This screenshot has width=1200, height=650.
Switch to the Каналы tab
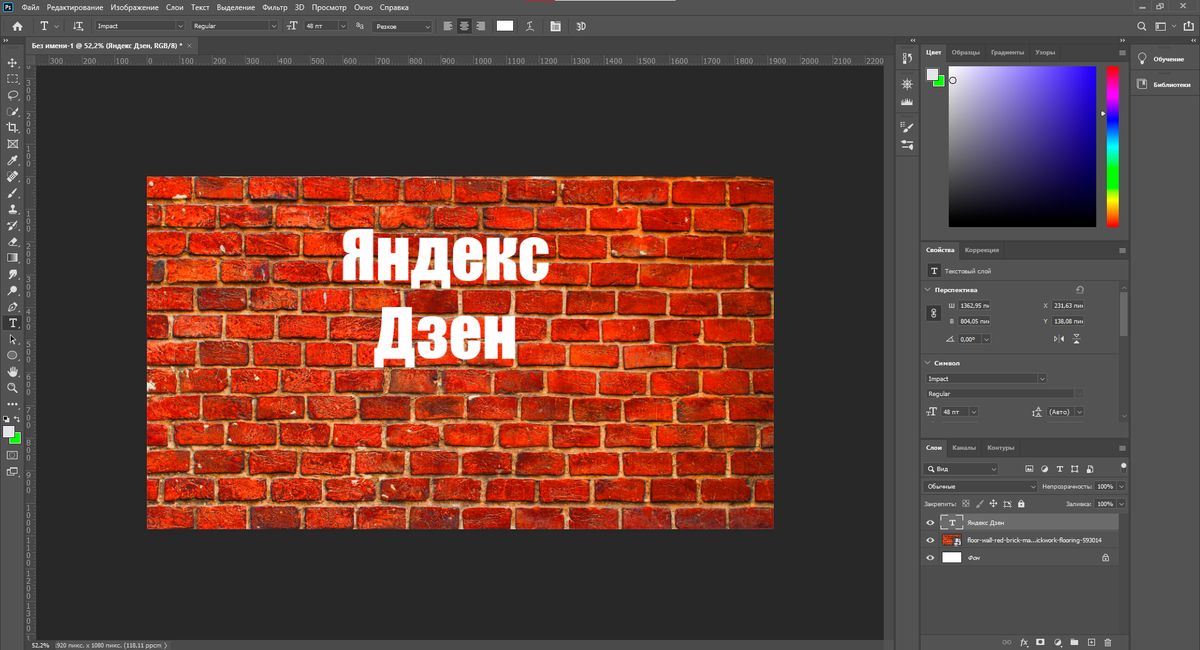(964, 448)
